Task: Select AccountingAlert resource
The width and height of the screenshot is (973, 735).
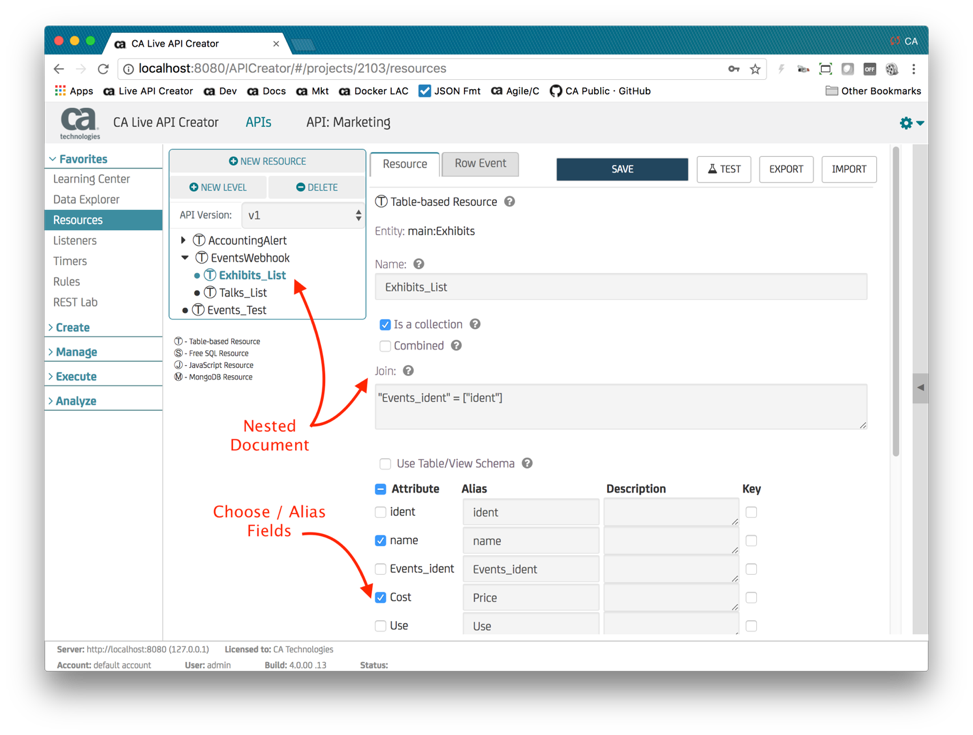Action: (247, 240)
